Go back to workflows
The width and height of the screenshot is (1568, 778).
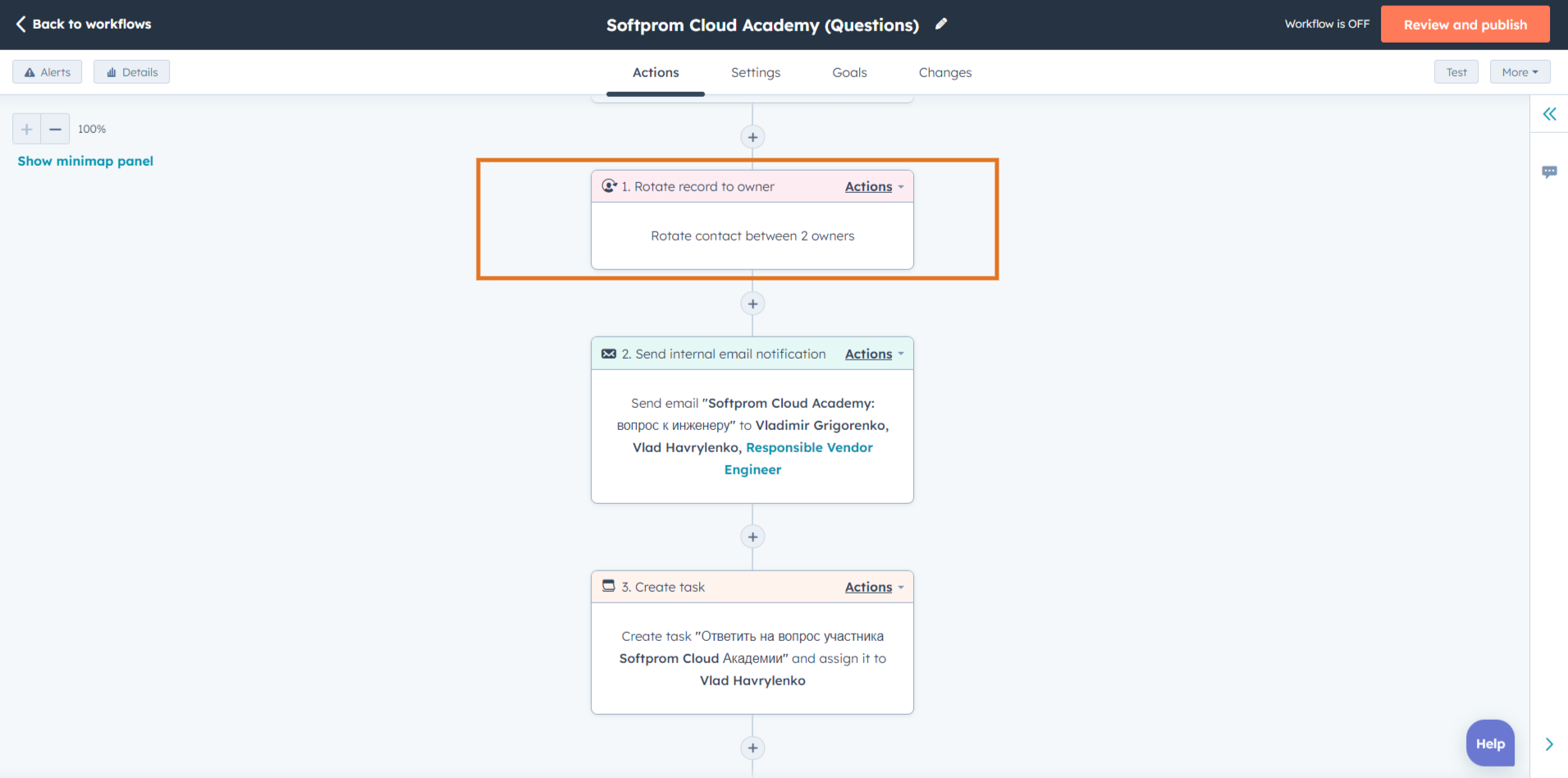coord(84,24)
